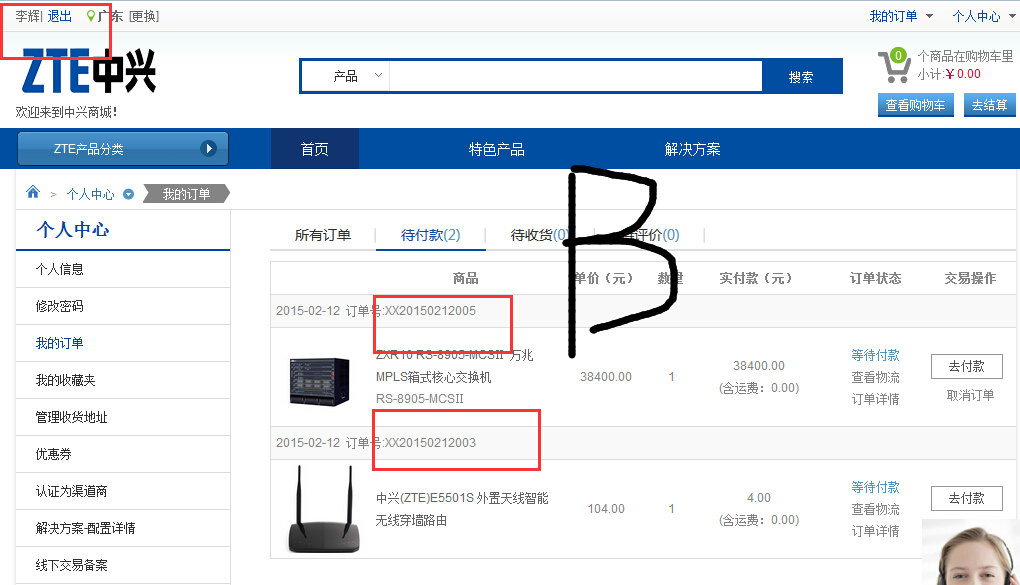
Task: Click 查看物流 for the router order
Action: pos(875,509)
